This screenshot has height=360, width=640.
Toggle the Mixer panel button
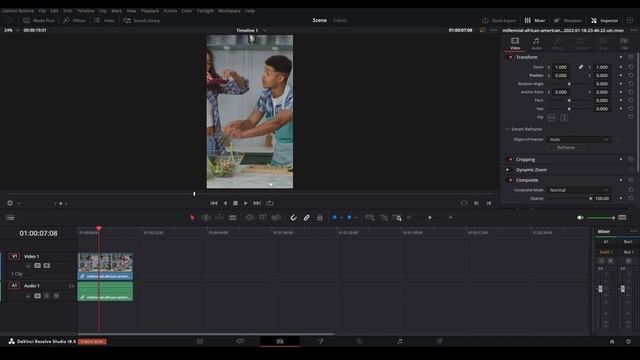tap(535, 20)
